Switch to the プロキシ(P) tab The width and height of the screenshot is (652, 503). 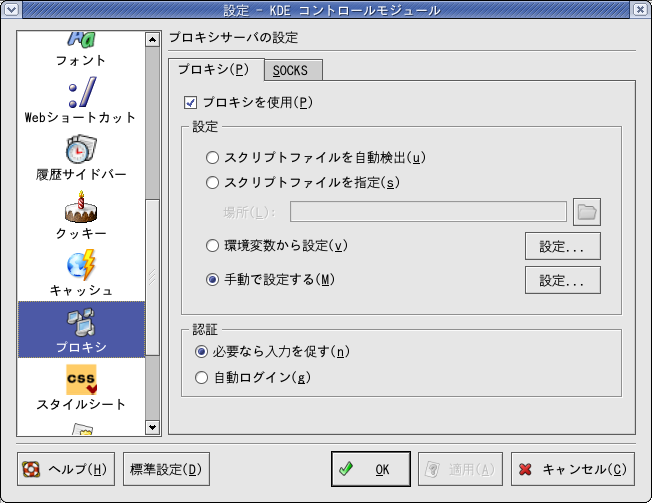coord(216,69)
